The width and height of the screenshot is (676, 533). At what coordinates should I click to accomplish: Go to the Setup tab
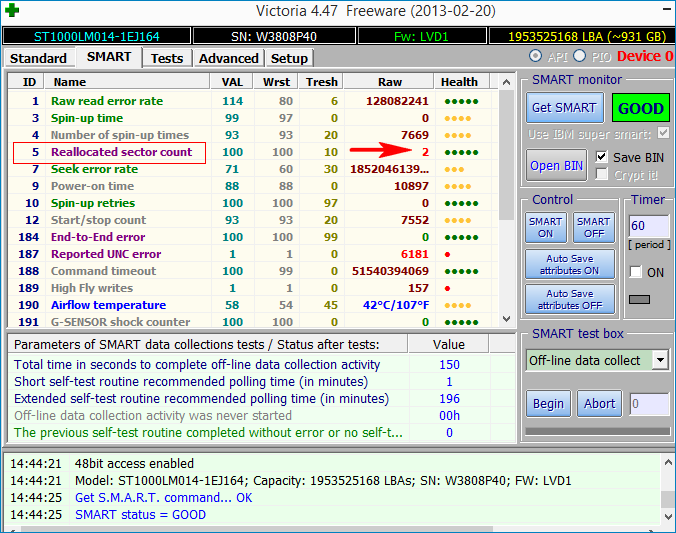pos(289,58)
